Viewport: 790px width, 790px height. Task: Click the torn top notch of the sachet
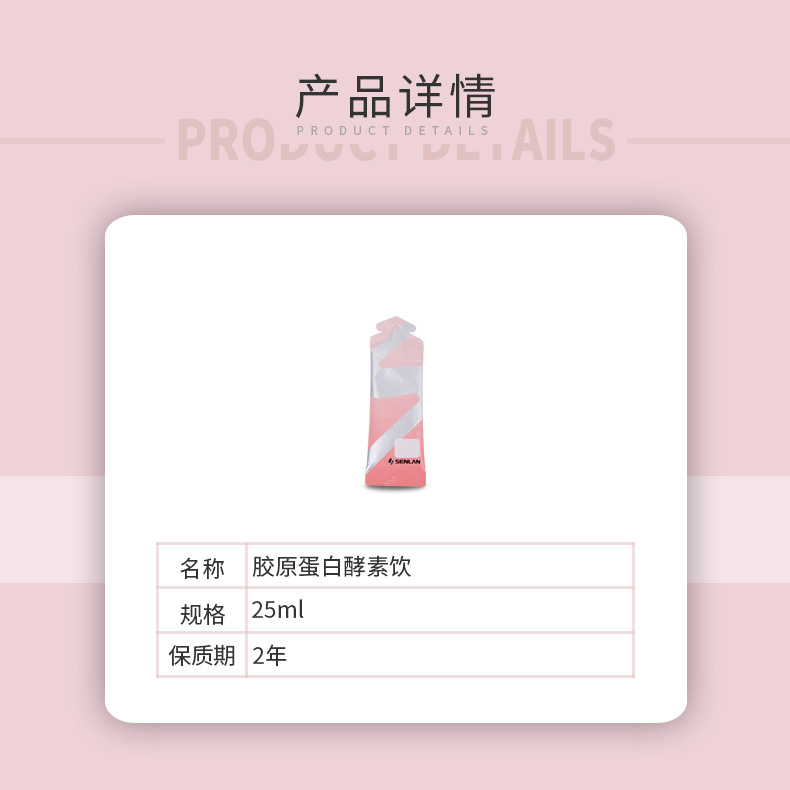396,326
